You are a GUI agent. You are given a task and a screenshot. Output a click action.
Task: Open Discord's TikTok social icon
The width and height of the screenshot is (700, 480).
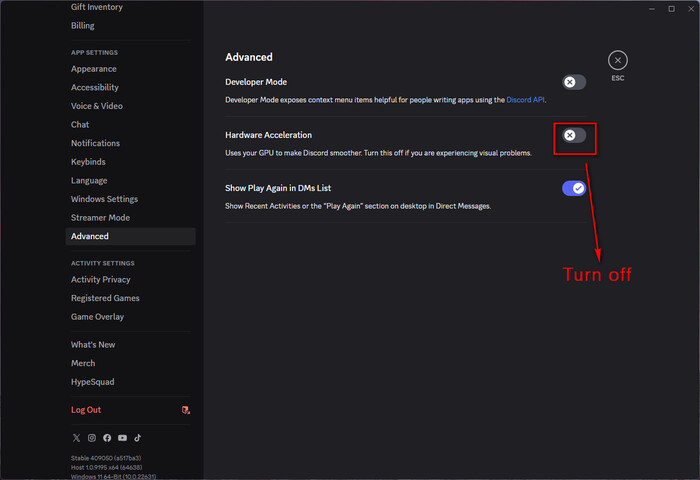coord(138,438)
